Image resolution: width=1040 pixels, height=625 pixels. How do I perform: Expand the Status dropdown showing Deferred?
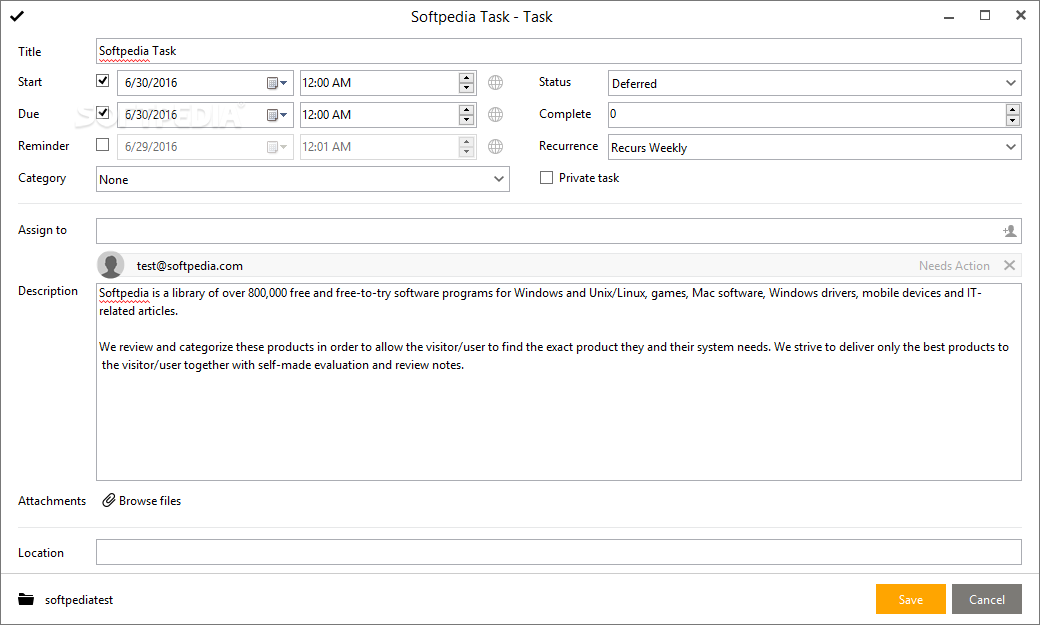[1010, 83]
